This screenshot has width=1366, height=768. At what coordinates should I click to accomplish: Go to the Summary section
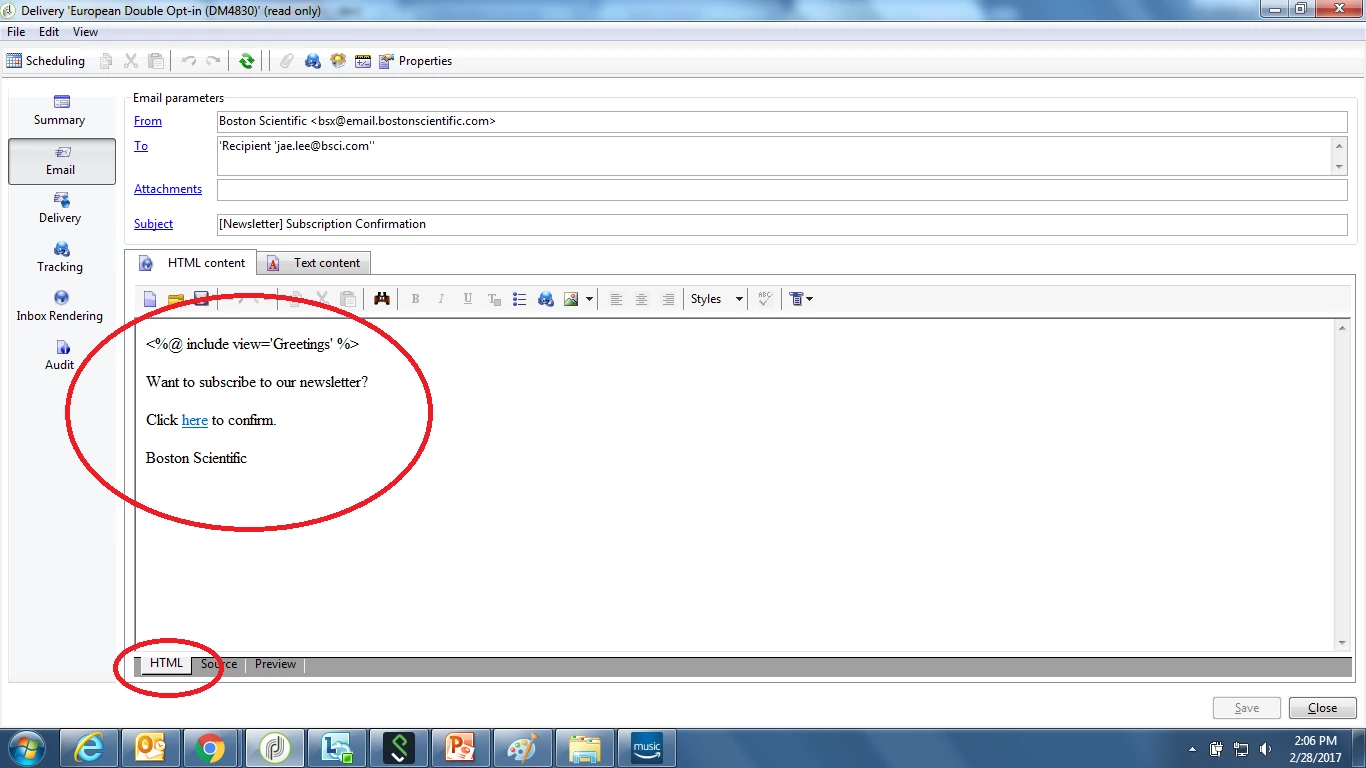(x=60, y=110)
